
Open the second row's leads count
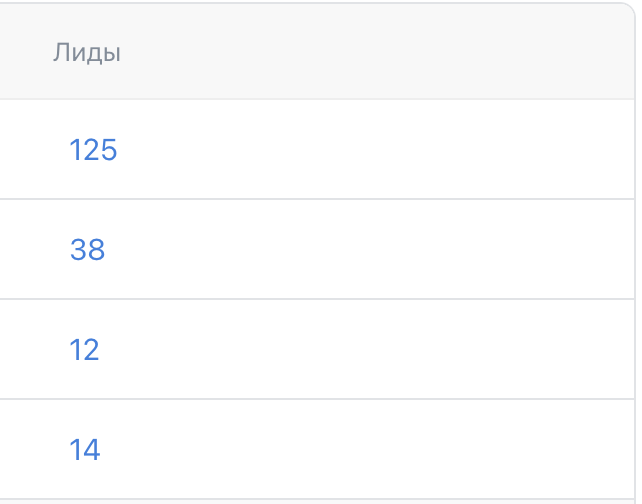87,250
